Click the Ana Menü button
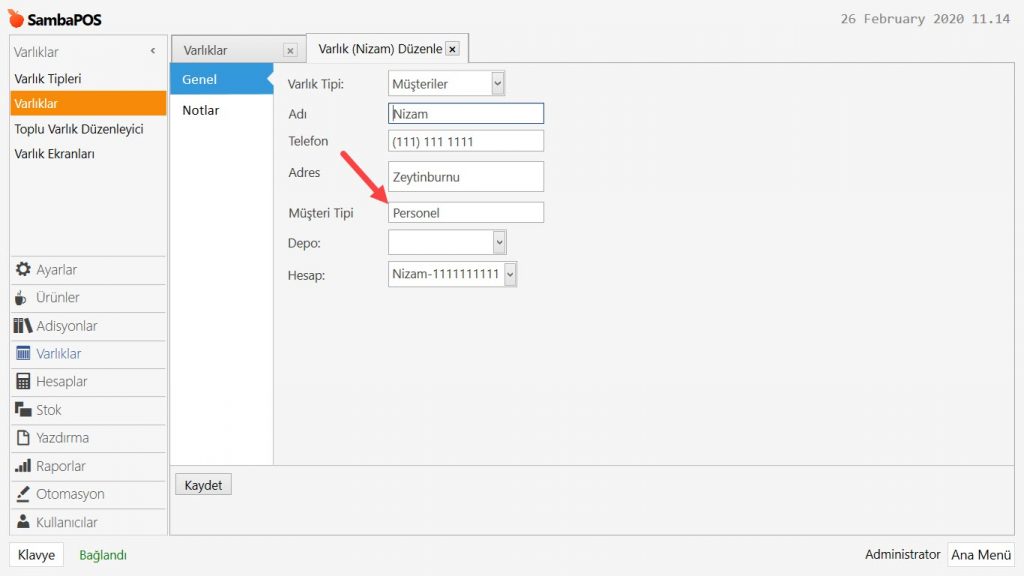 tap(981, 555)
